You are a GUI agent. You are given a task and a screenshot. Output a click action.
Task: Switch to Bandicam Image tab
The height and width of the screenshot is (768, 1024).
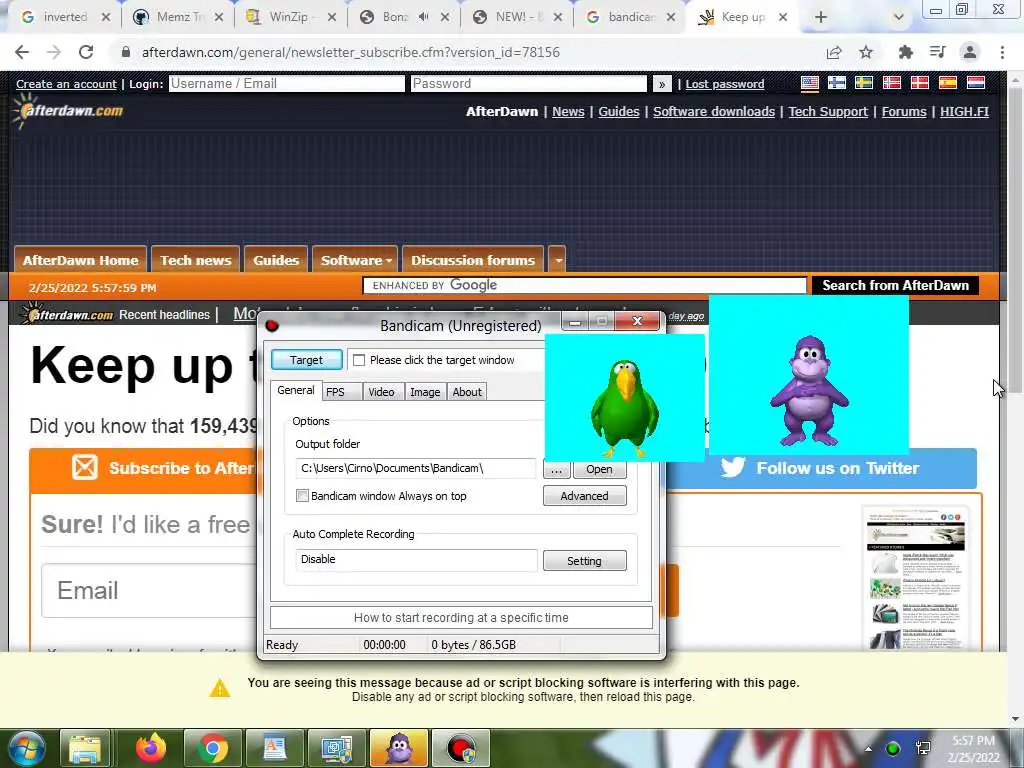(425, 392)
